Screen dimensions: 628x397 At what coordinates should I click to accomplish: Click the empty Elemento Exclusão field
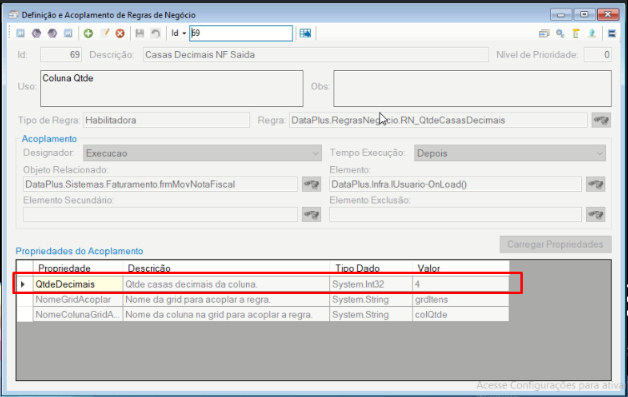pos(455,214)
